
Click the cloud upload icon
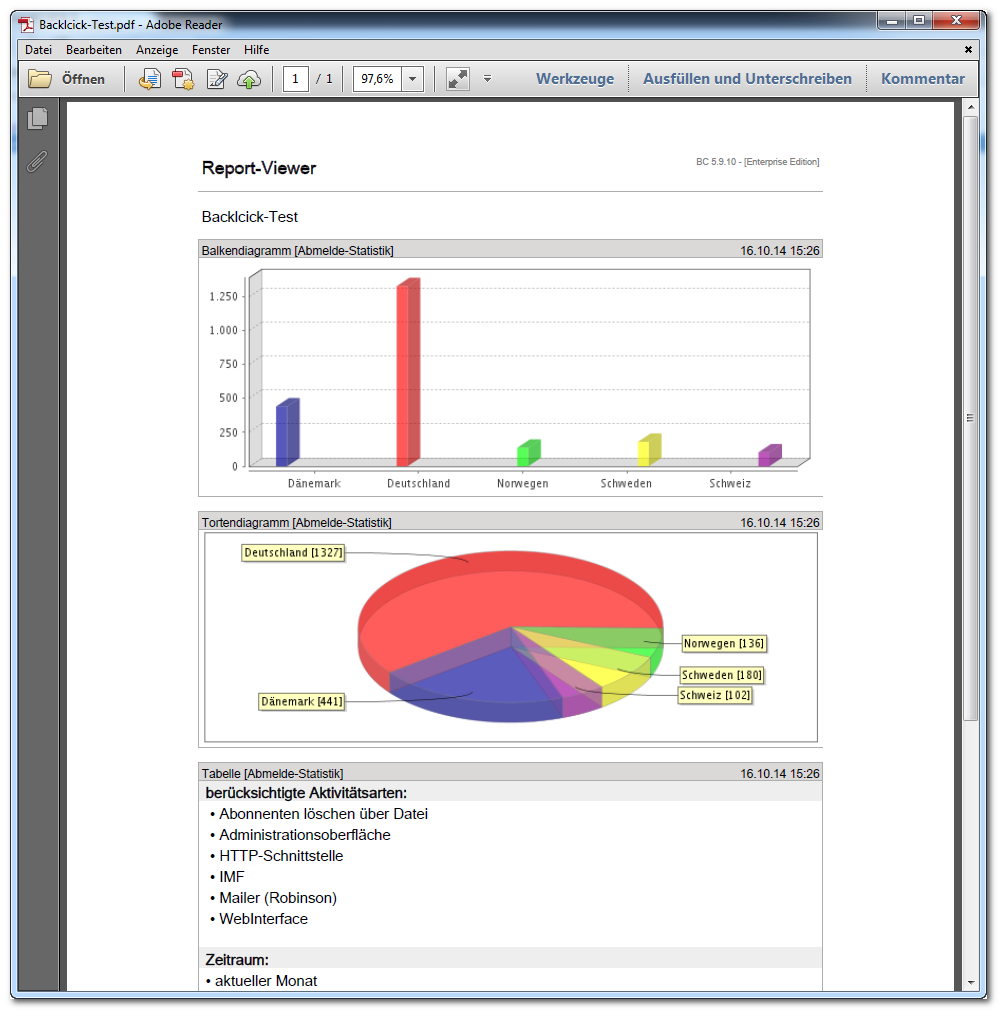click(249, 79)
